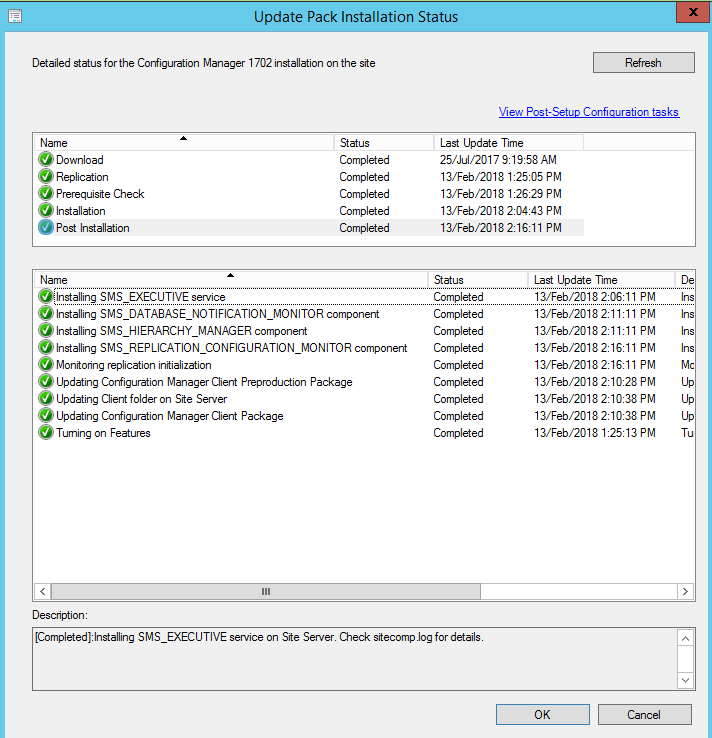Click the check icon for Installing SMS_EXECUTIVE service

click(46, 297)
